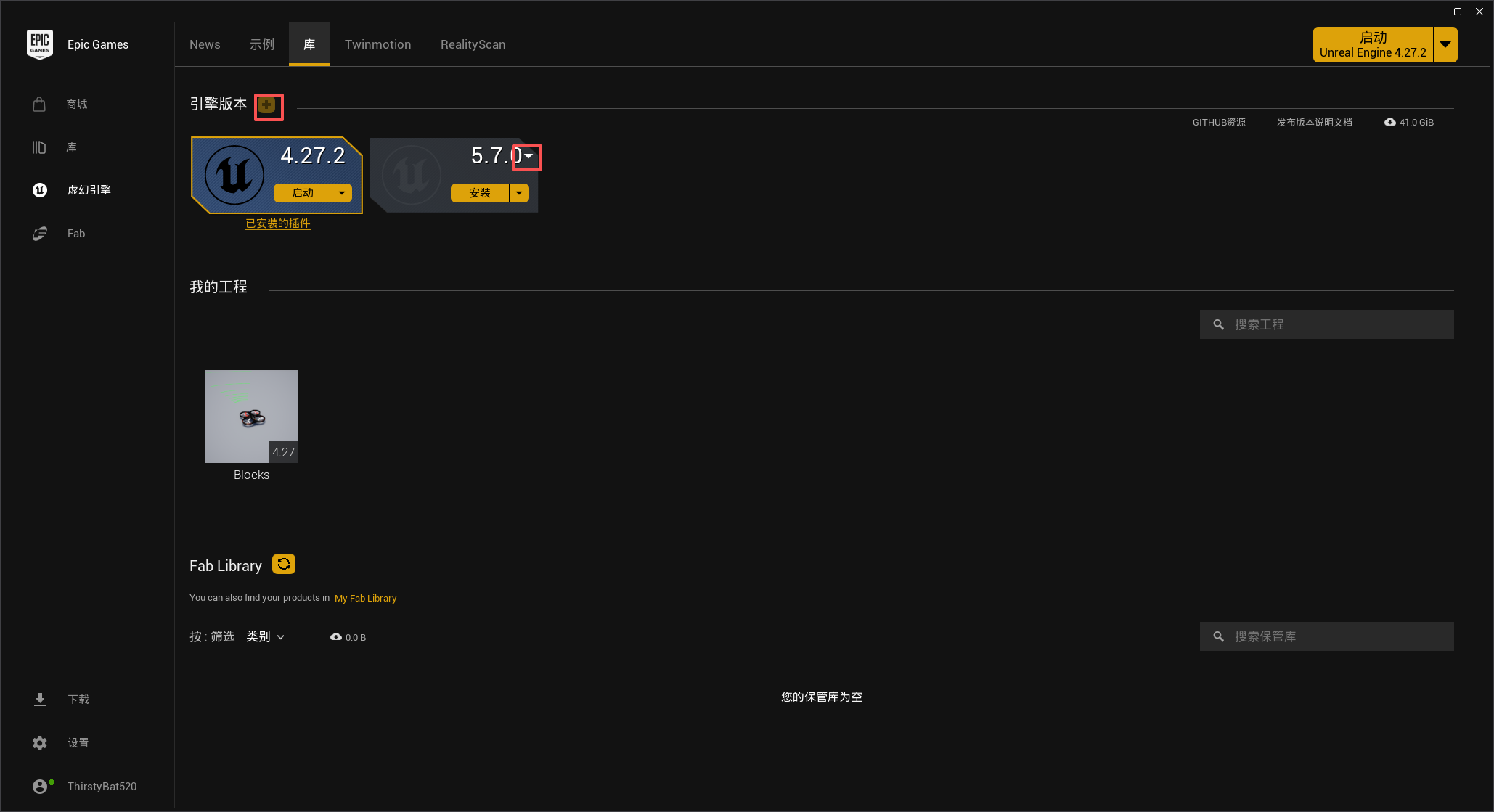1494x812 pixels.
Task: Click the Downloads arrow icon
Action: point(40,700)
